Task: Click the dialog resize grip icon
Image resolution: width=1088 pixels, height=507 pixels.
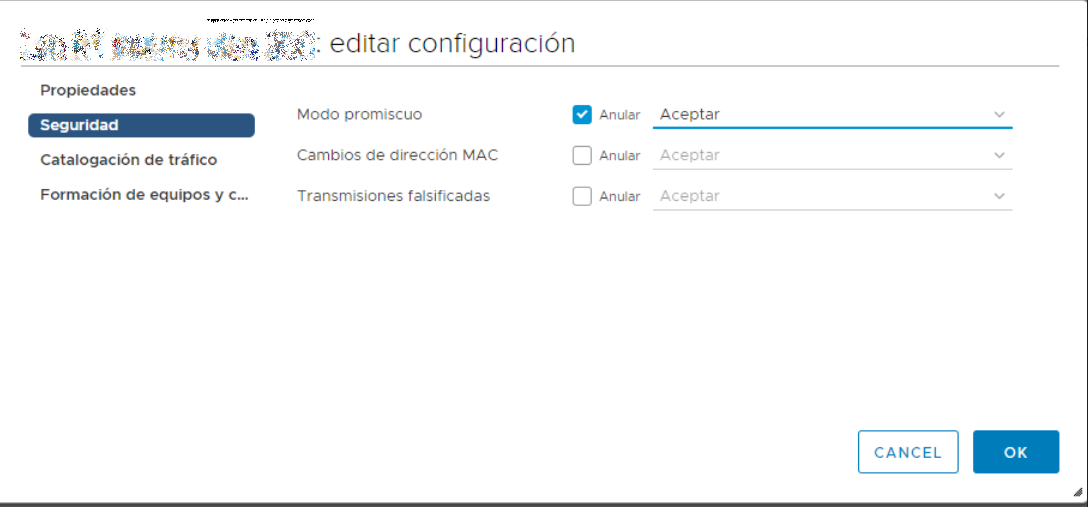Action: (x=1077, y=491)
